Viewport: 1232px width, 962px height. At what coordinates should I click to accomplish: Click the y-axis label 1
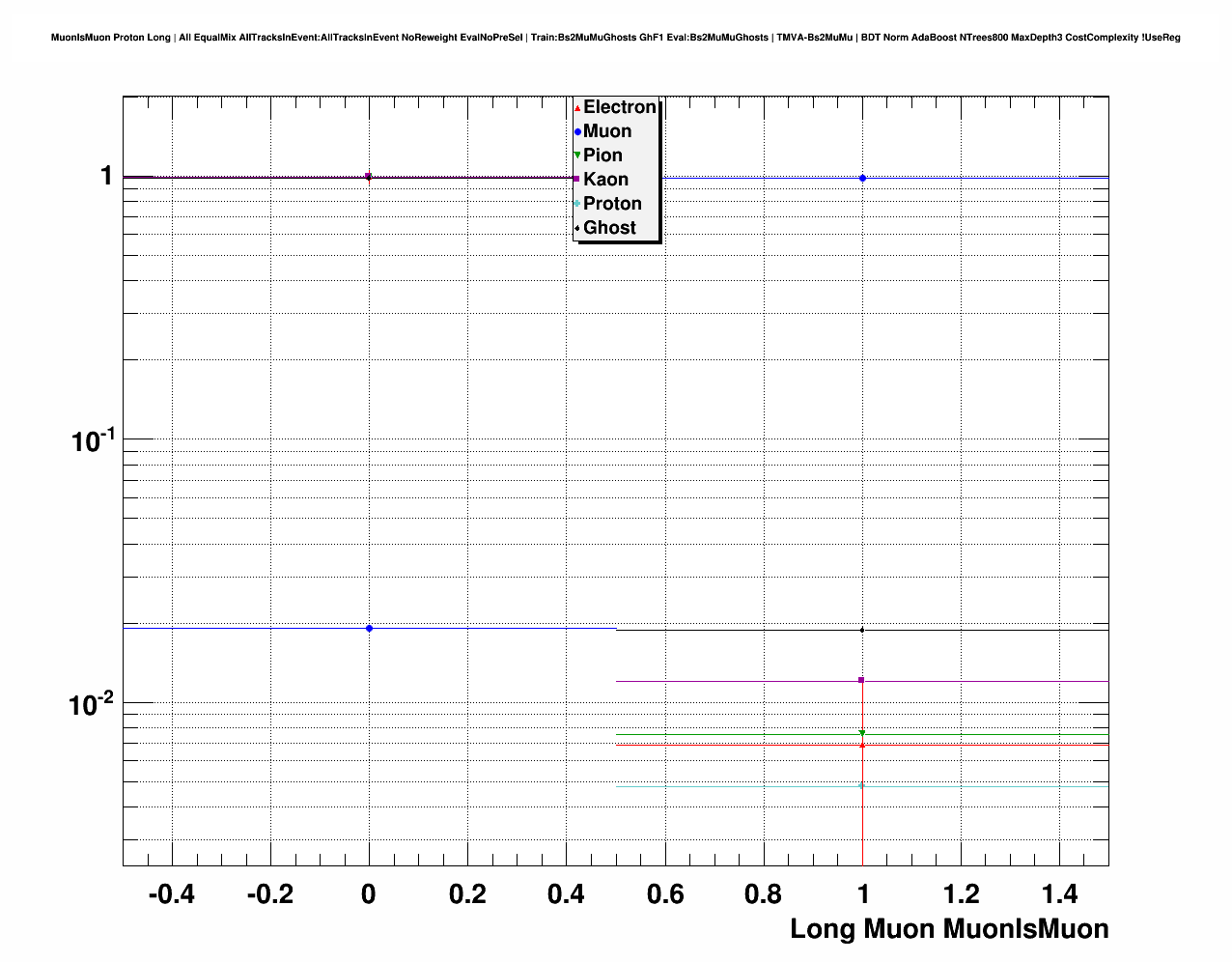pos(106,177)
